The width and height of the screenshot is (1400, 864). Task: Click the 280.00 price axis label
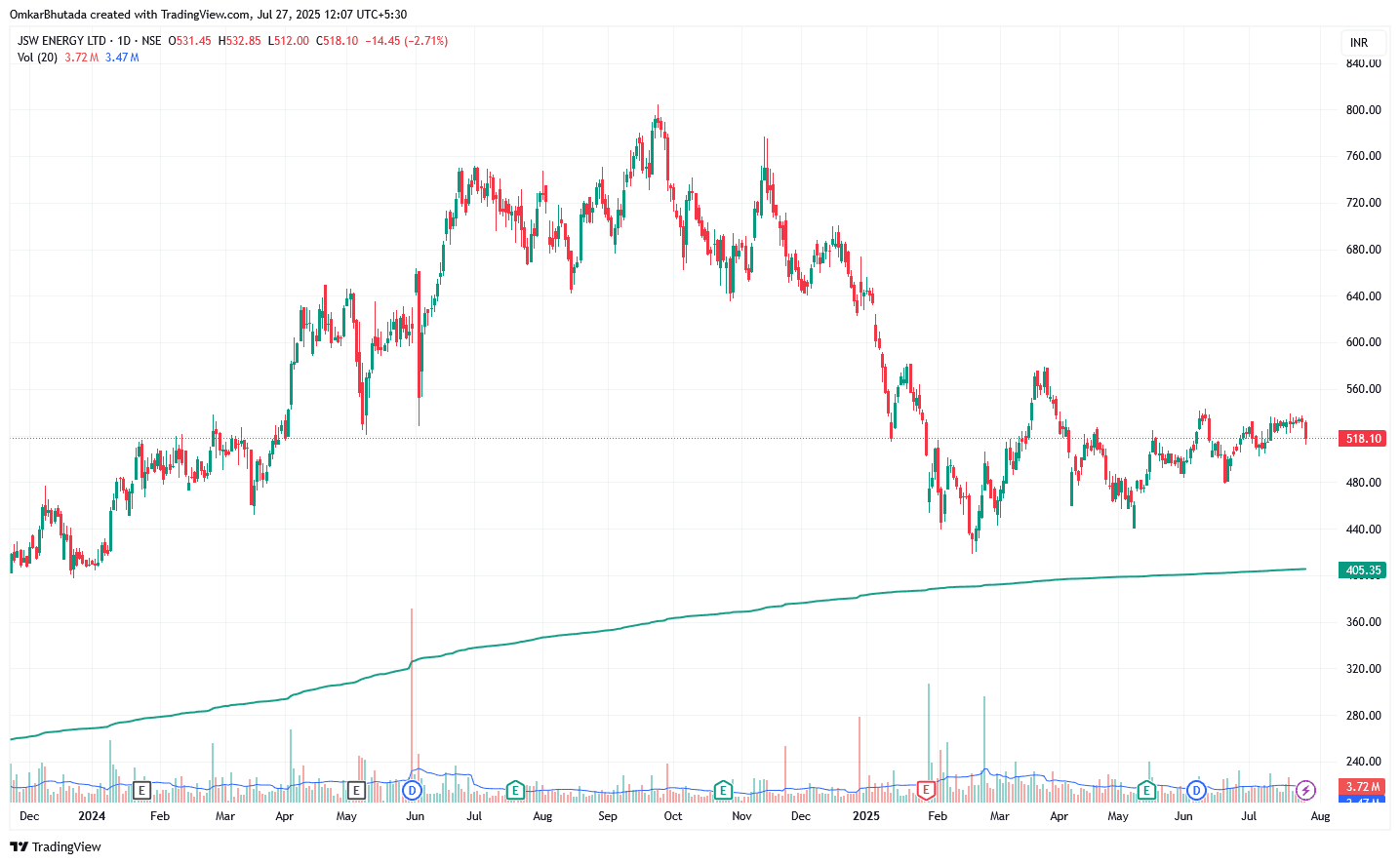click(x=1363, y=716)
